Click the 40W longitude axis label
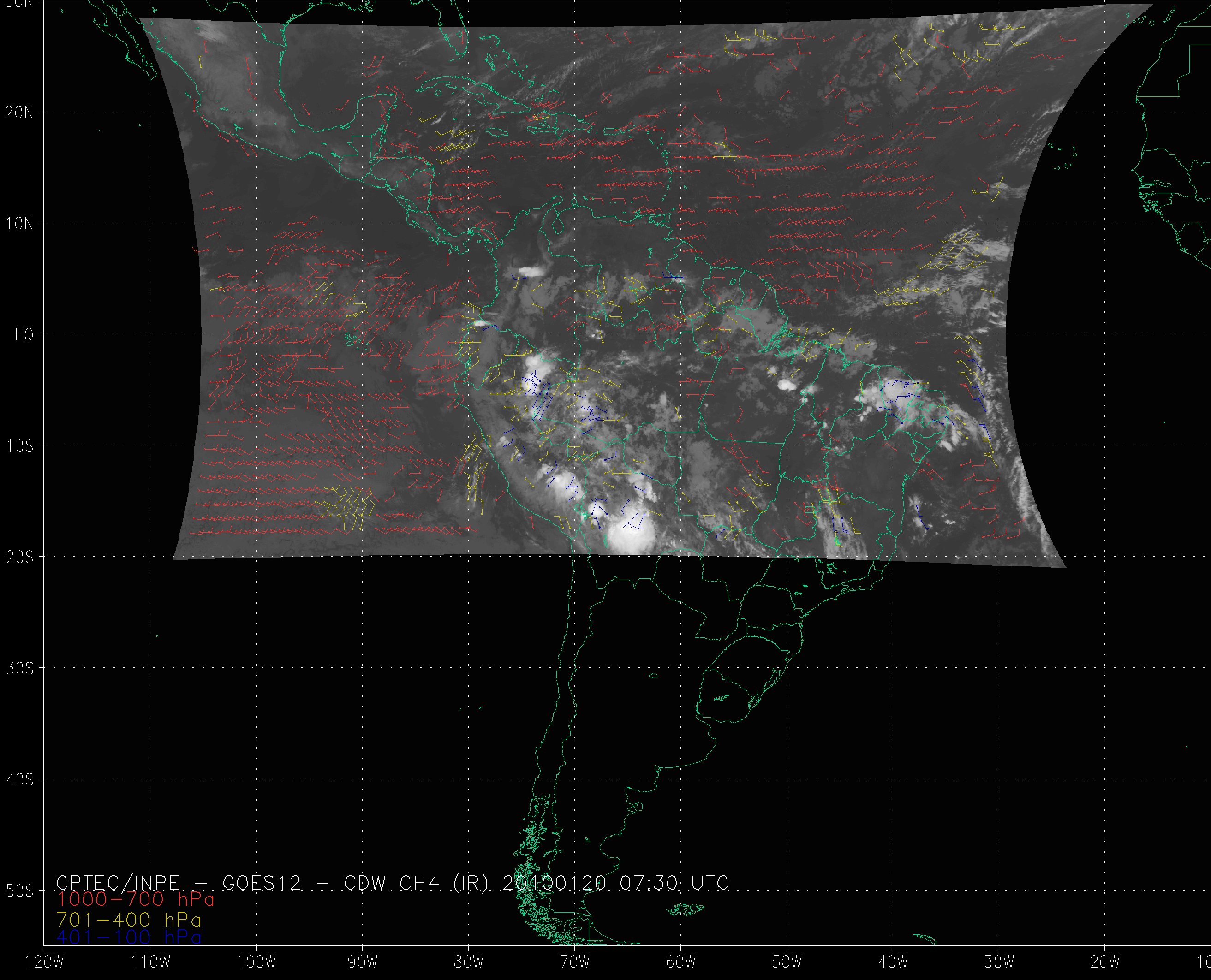The width and height of the screenshot is (1211, 980). coord(893,962)
